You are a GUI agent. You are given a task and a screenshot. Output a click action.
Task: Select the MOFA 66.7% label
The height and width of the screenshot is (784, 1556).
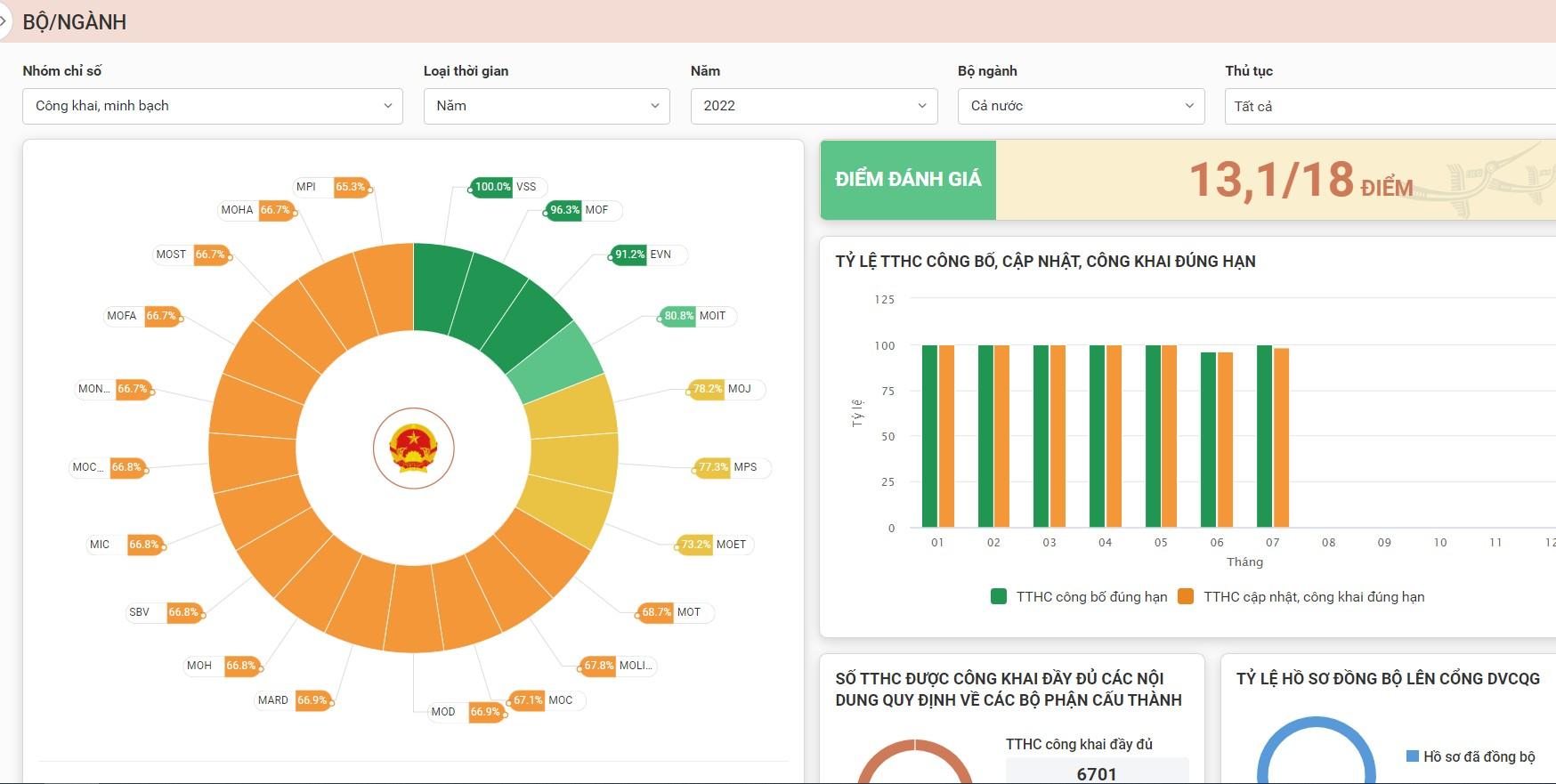pyautogui.click(x=142, y=316)
